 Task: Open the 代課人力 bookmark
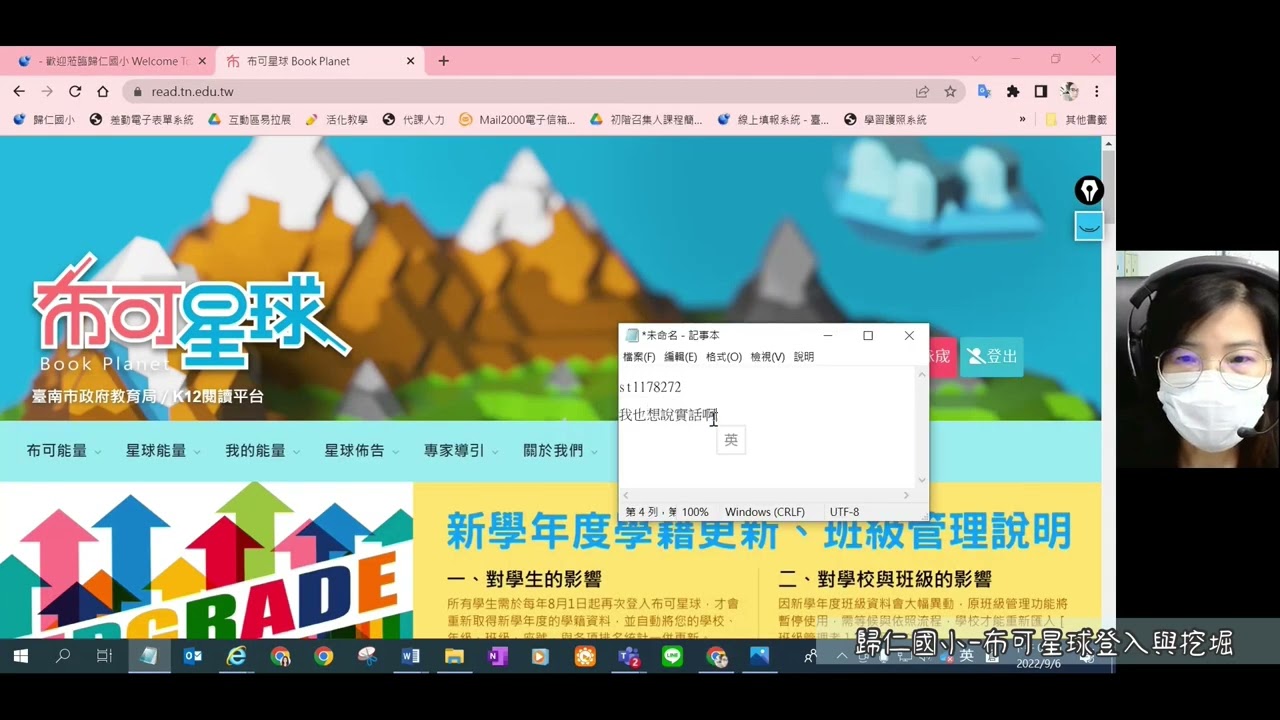pyautogui.click(x=413, y=119)
